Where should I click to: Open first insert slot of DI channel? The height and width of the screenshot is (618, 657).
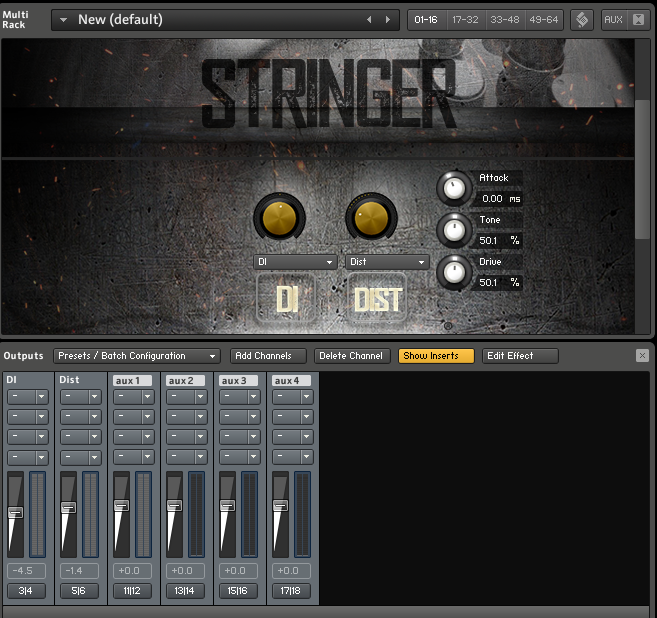[28, 397]
